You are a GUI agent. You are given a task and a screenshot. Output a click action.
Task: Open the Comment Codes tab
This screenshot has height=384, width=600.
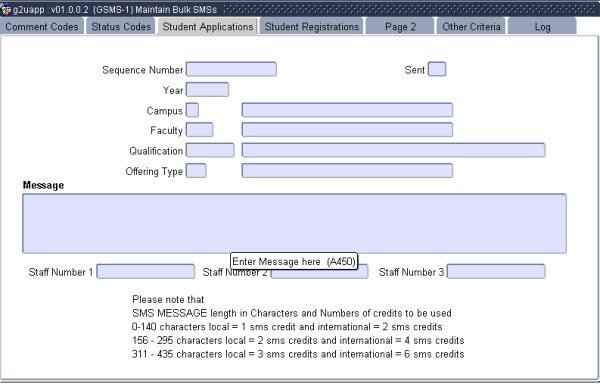(42, 27)
